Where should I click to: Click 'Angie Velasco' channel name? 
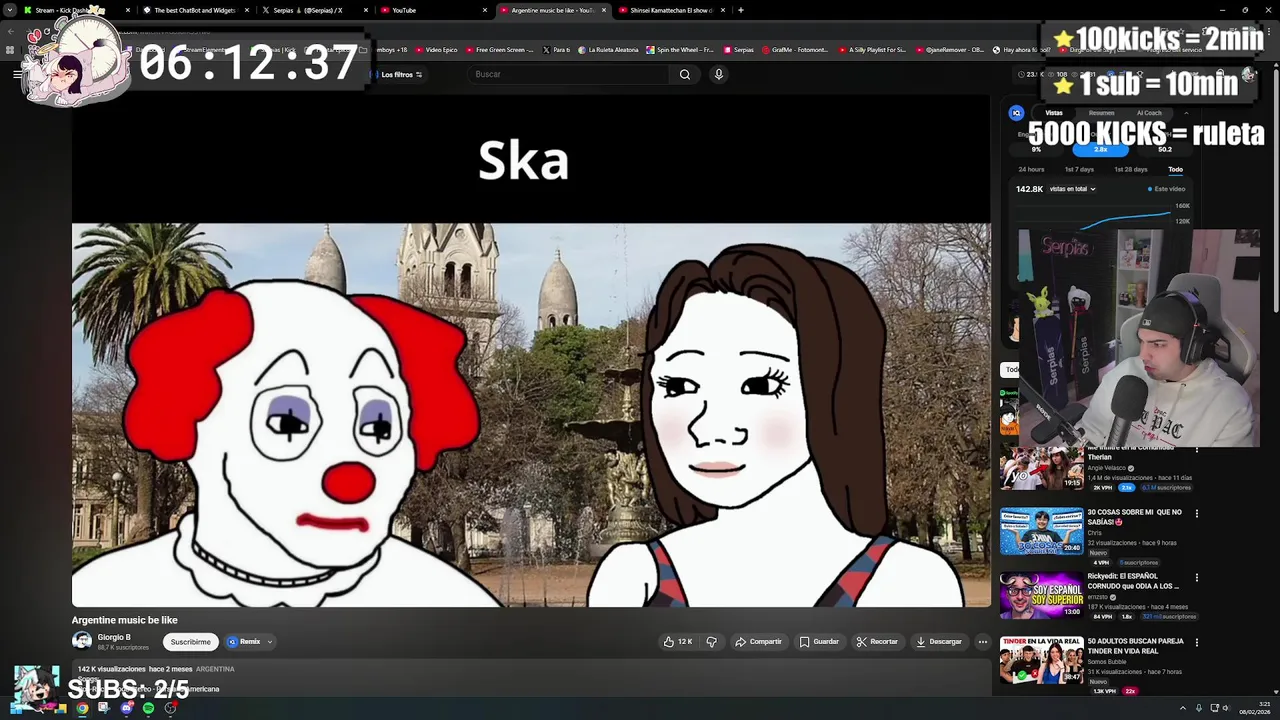coord(1107,468)
